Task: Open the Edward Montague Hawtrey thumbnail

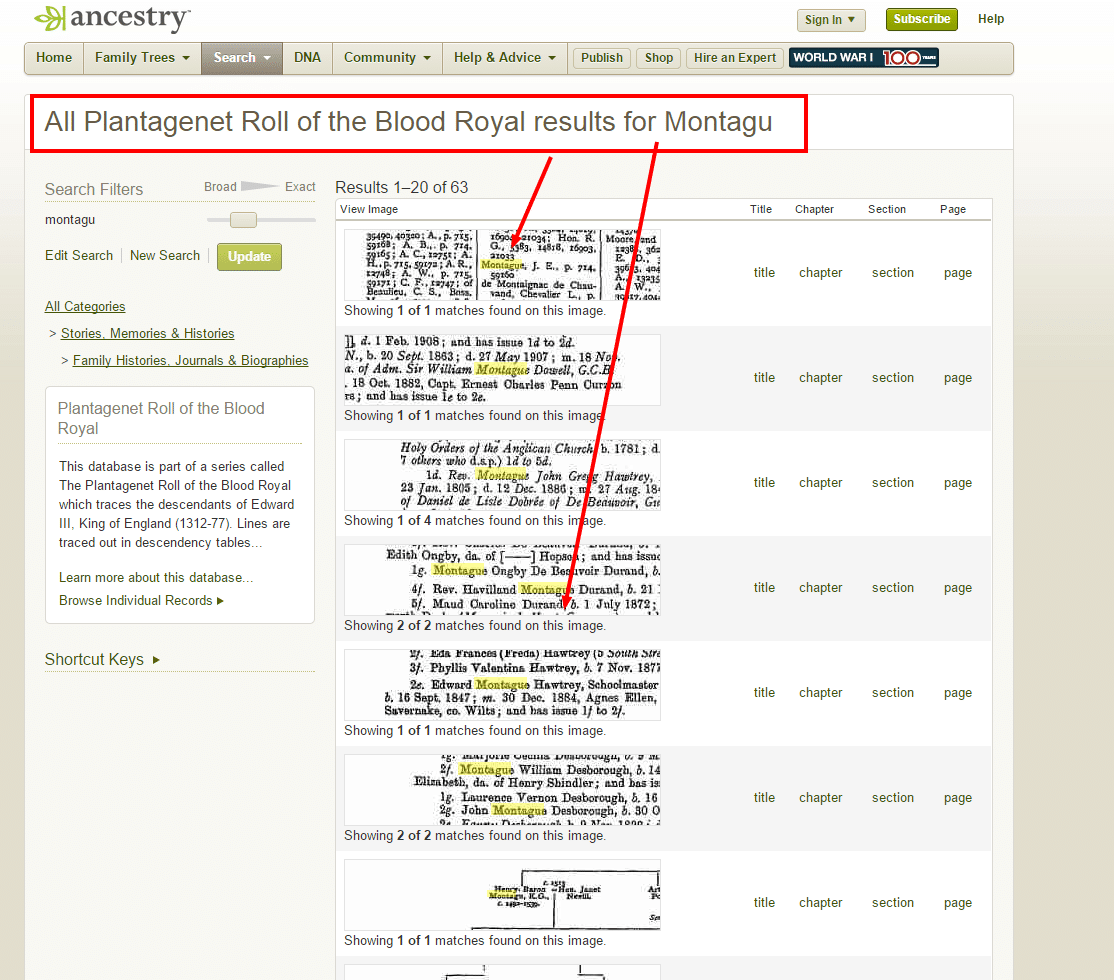Action: pos(502,685)
